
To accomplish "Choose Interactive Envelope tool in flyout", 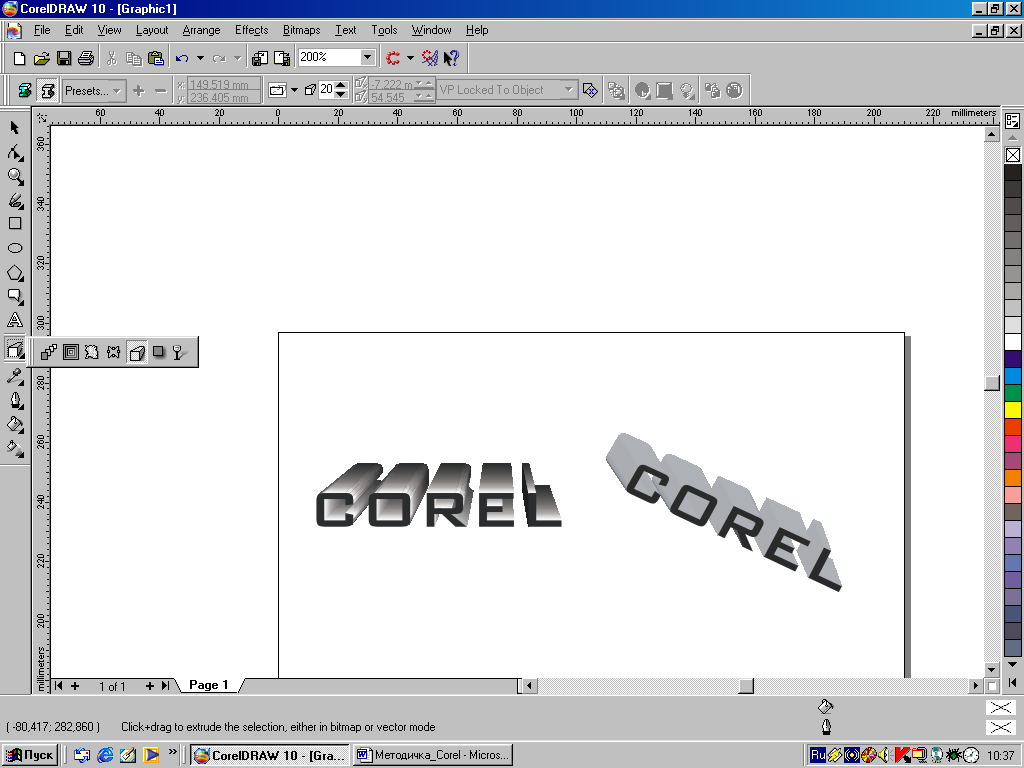I will 114,353.
